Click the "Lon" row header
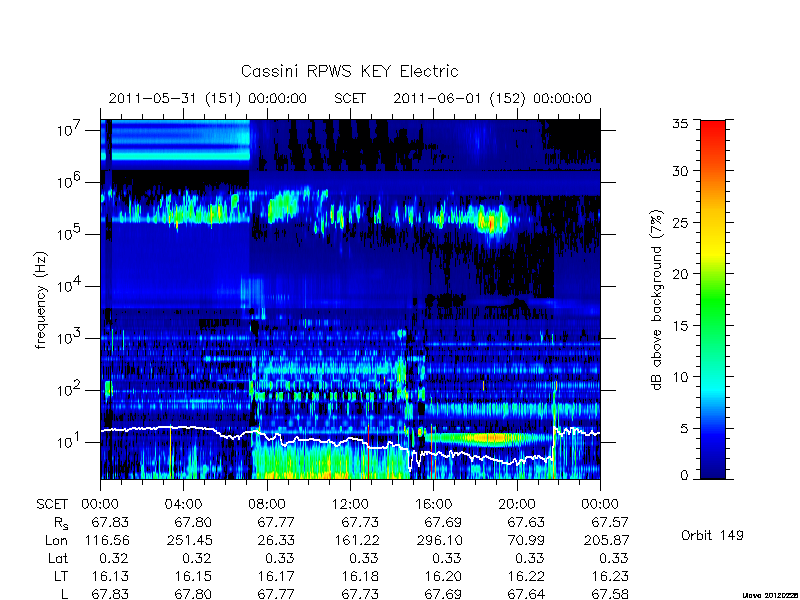The width and height of the screenshot is (800, 600). [x=56, y=540]
